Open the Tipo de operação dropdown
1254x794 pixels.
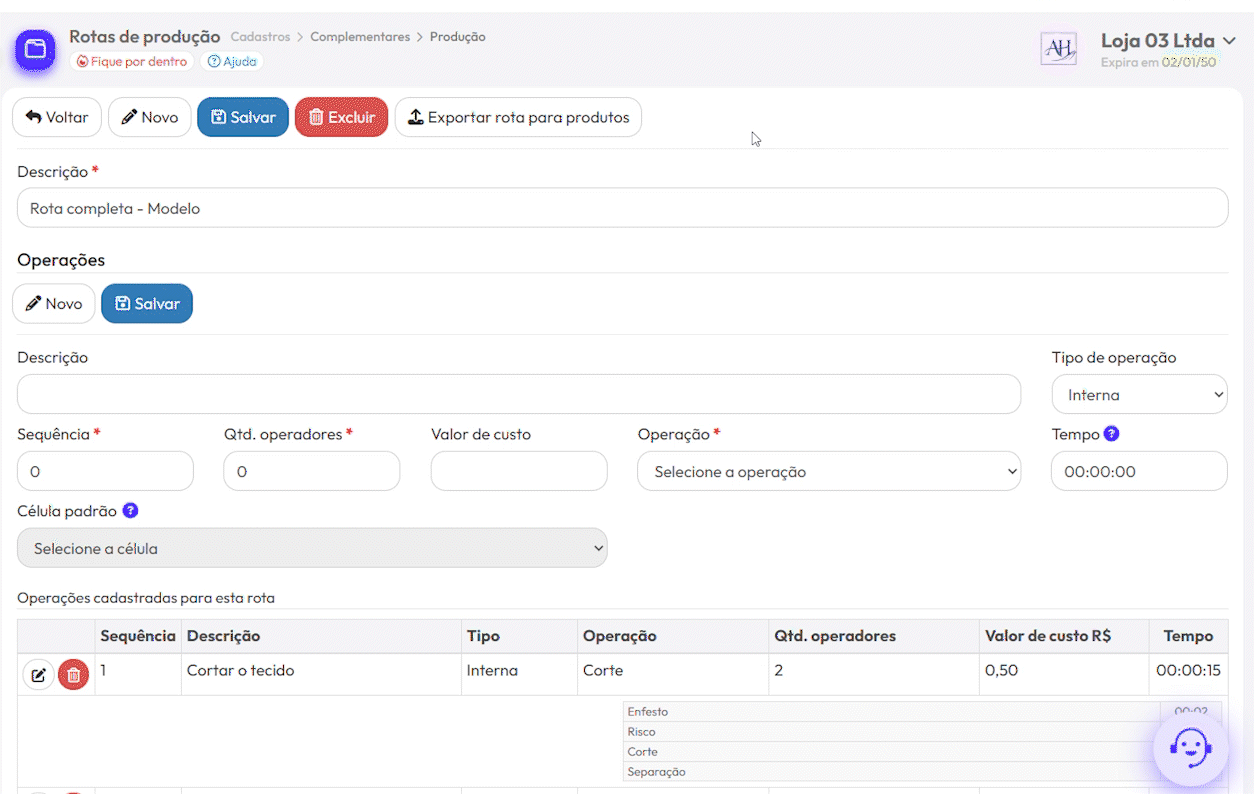(1139, 395)
